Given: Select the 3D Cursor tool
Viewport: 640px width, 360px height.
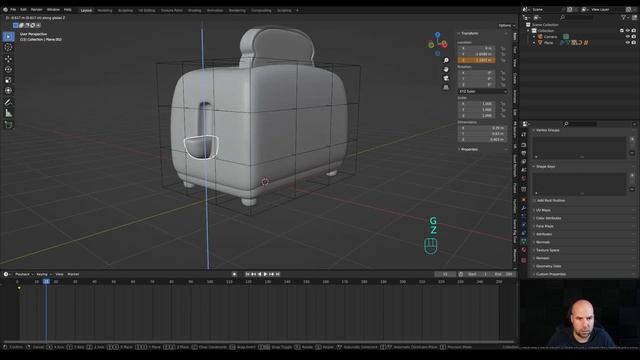Looking at the screenshot, I should pyautogui.click(x=8, y=47).
